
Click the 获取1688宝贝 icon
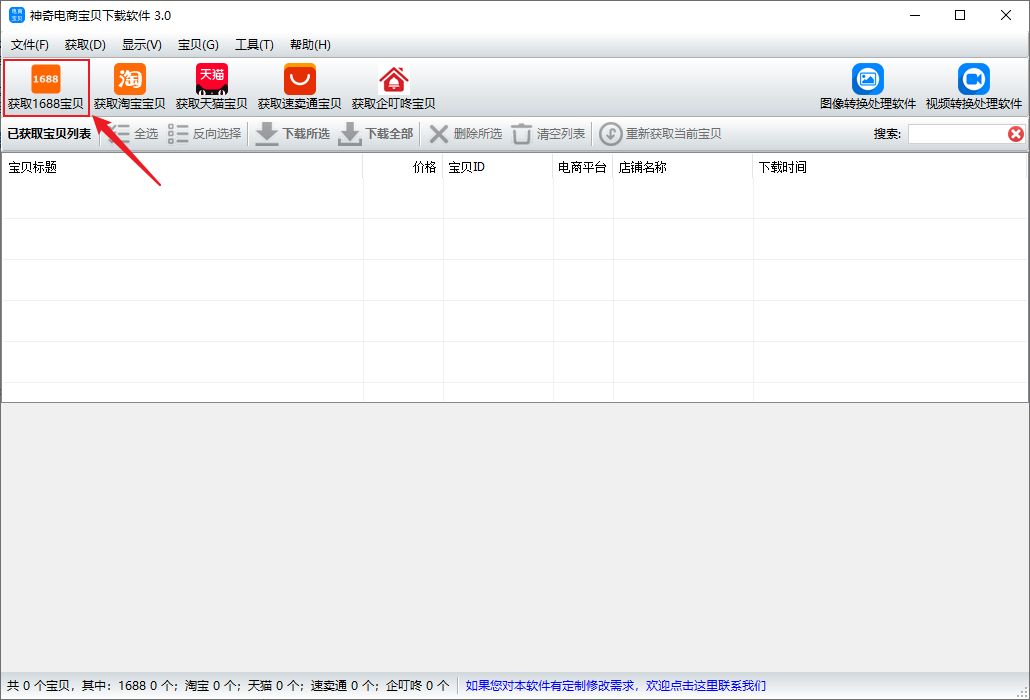(x=46, y=80)
